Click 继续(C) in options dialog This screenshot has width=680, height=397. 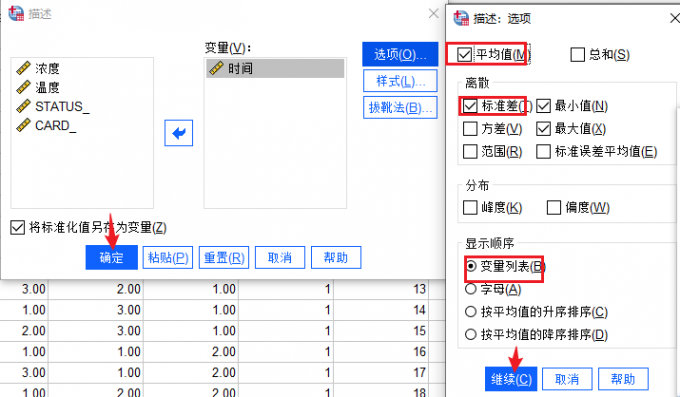click(511, 379)
